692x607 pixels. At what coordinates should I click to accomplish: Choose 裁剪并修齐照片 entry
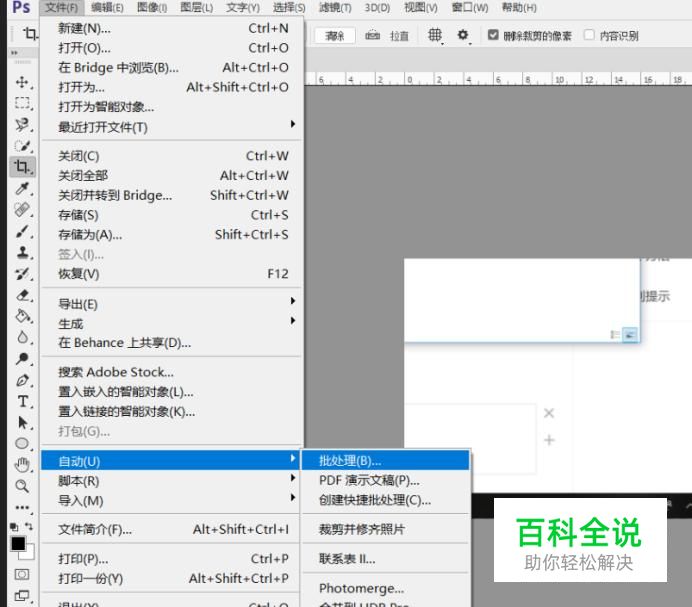[385, 529]
